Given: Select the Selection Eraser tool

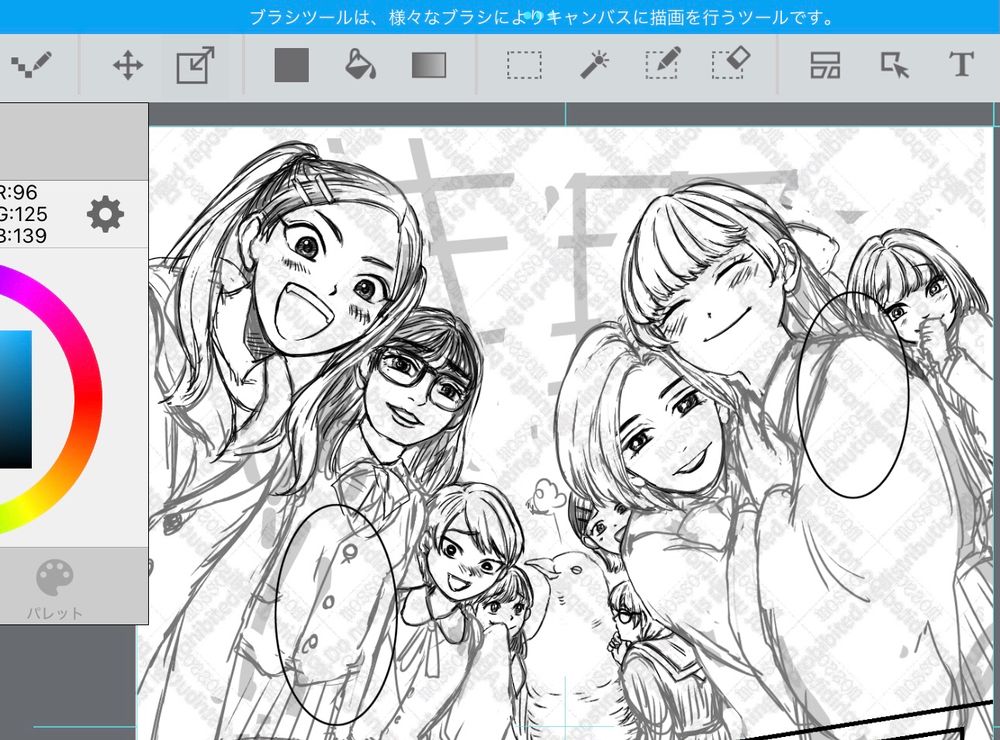Looking at the screenshot, I should (731, 63).
